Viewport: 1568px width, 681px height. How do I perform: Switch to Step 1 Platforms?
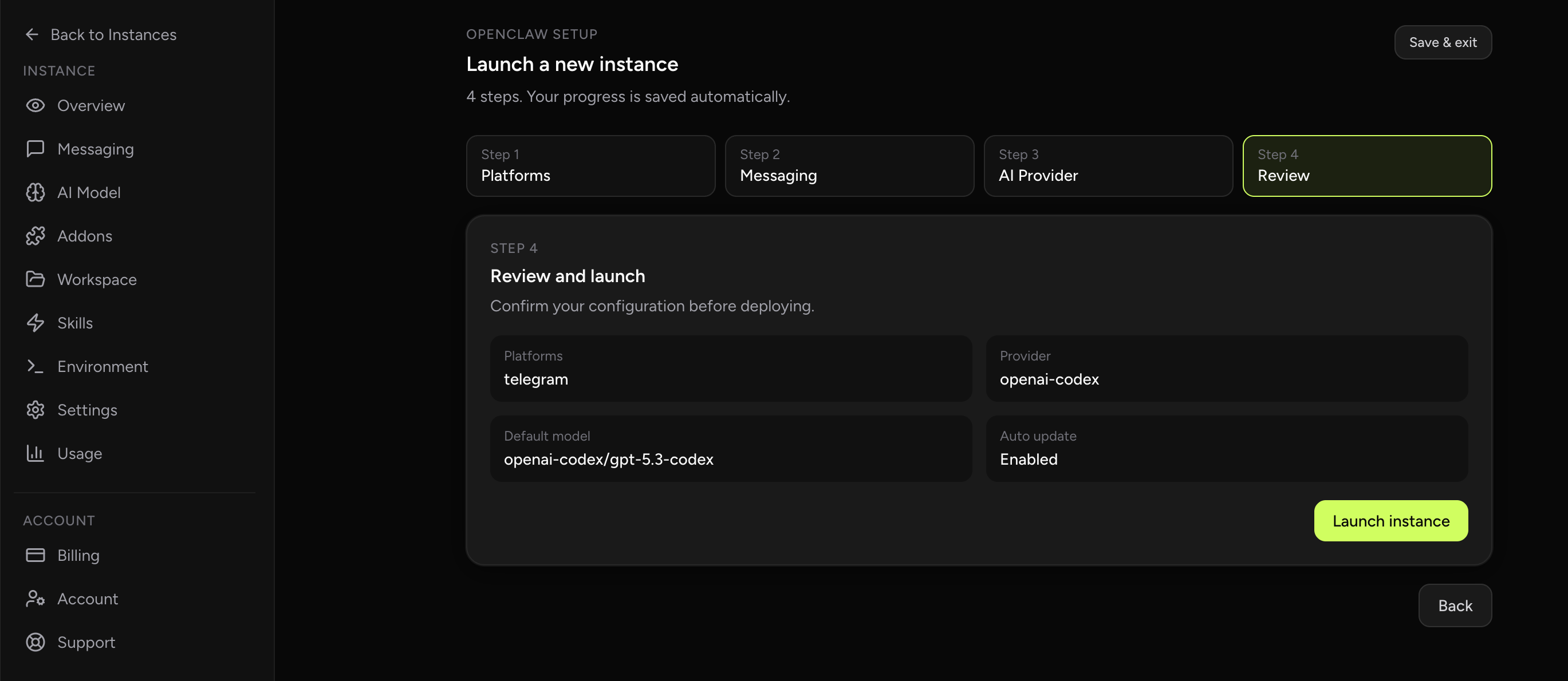click(590, 166)
